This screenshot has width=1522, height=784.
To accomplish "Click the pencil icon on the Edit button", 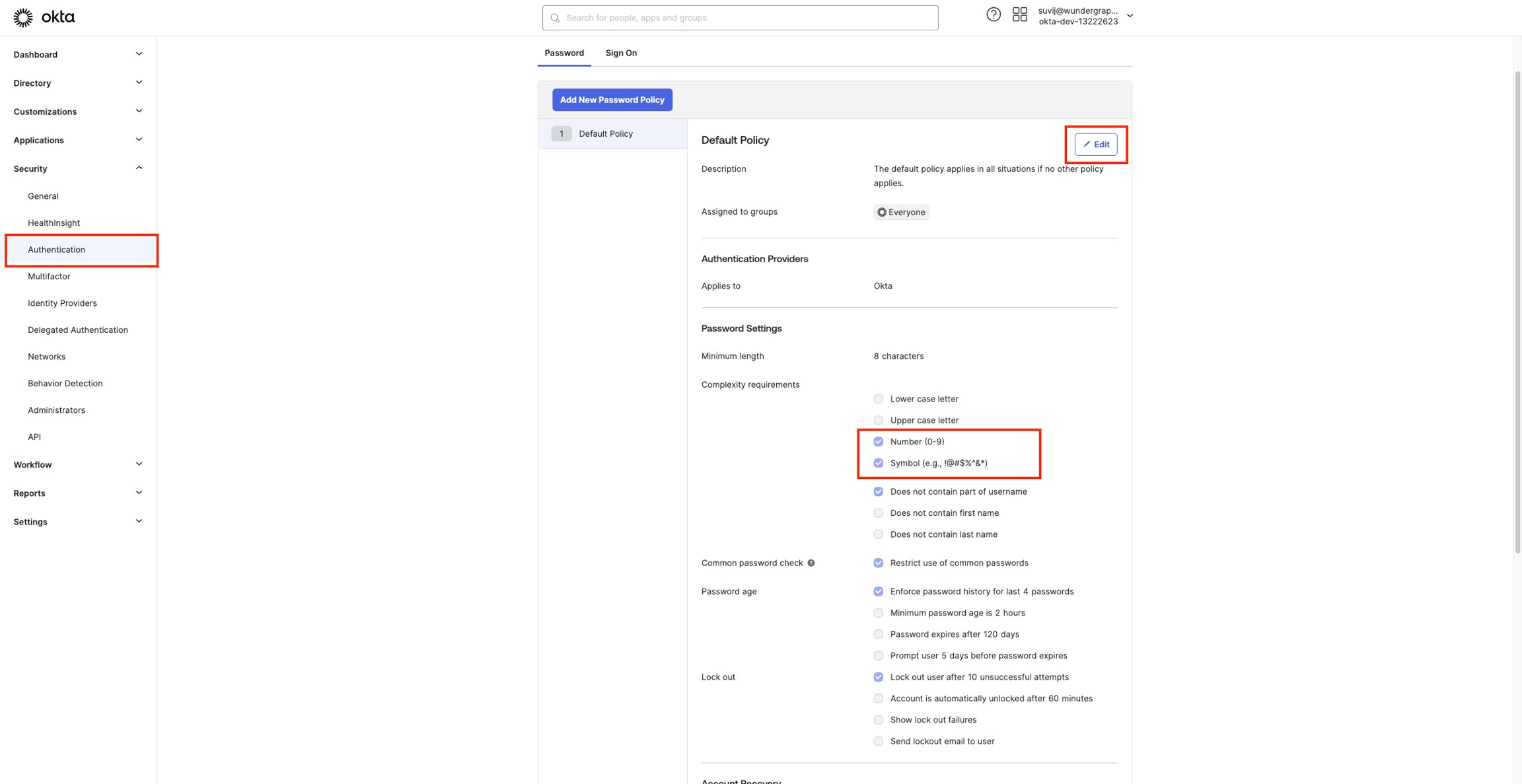I will (x=1087, y=144).
